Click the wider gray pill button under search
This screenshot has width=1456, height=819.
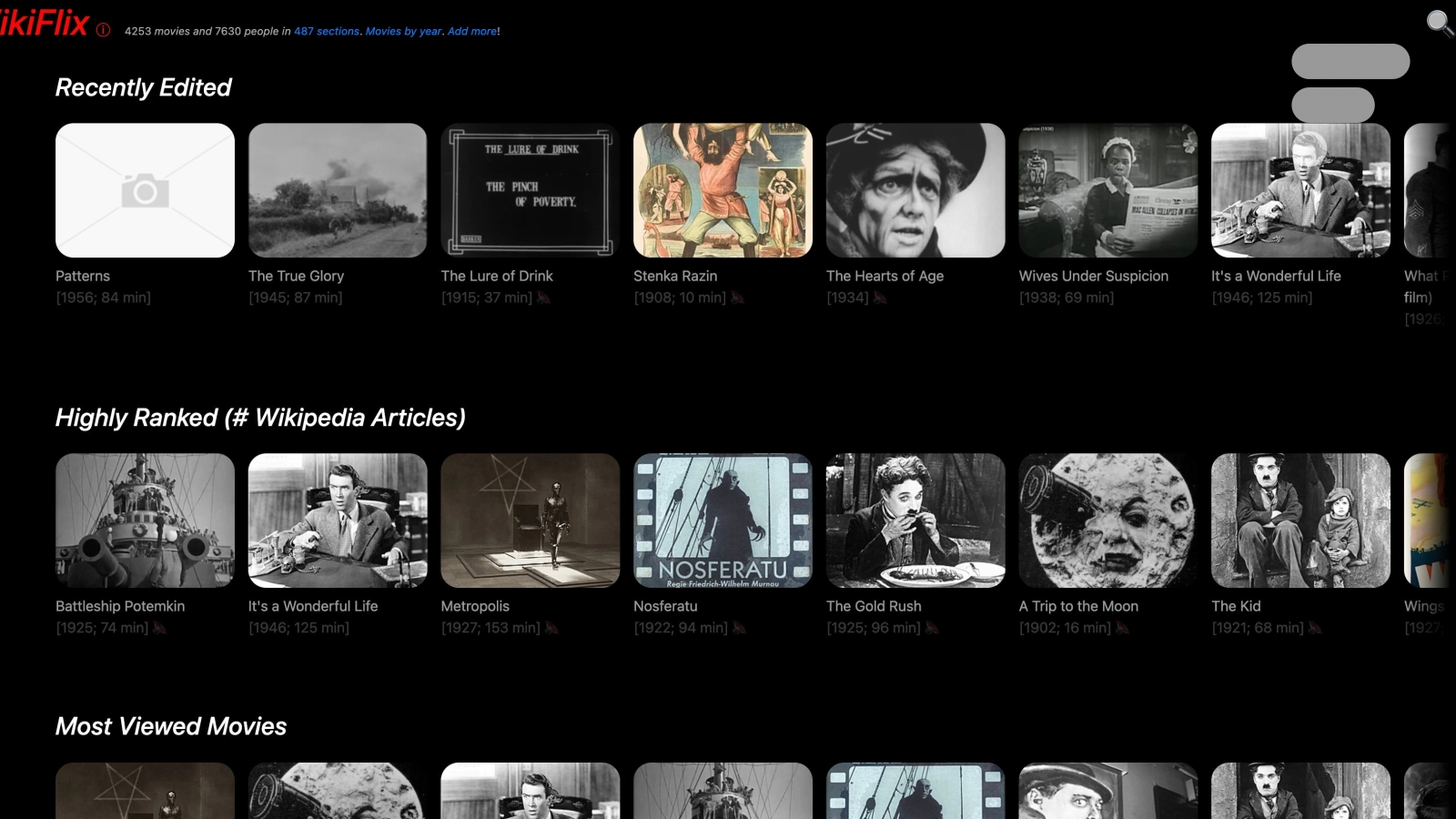(x=1350, y=61)
